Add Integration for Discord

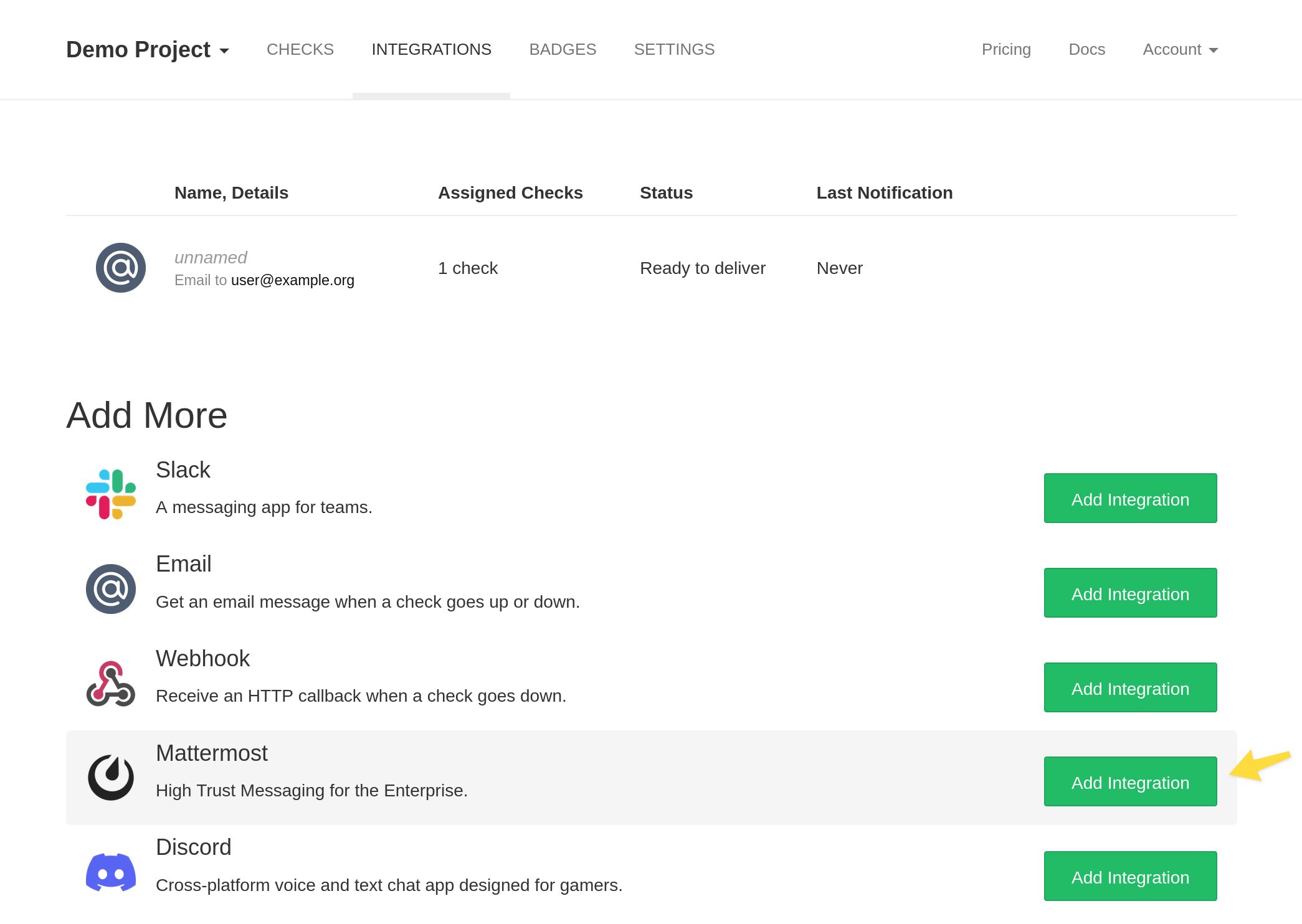(1129, 876)
